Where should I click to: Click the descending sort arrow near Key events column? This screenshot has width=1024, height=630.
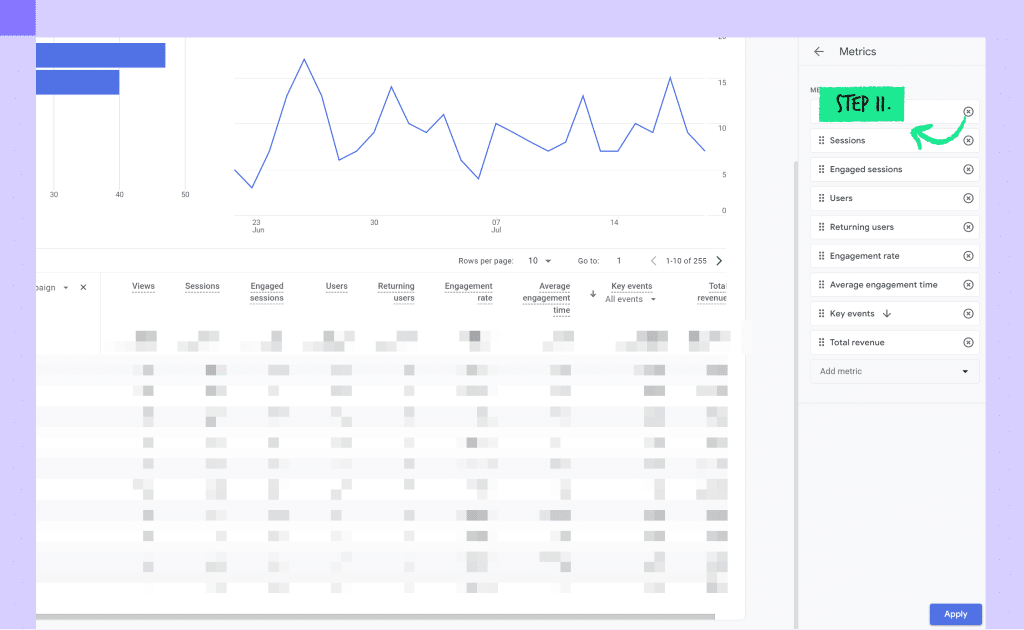[x=593, y=294]
